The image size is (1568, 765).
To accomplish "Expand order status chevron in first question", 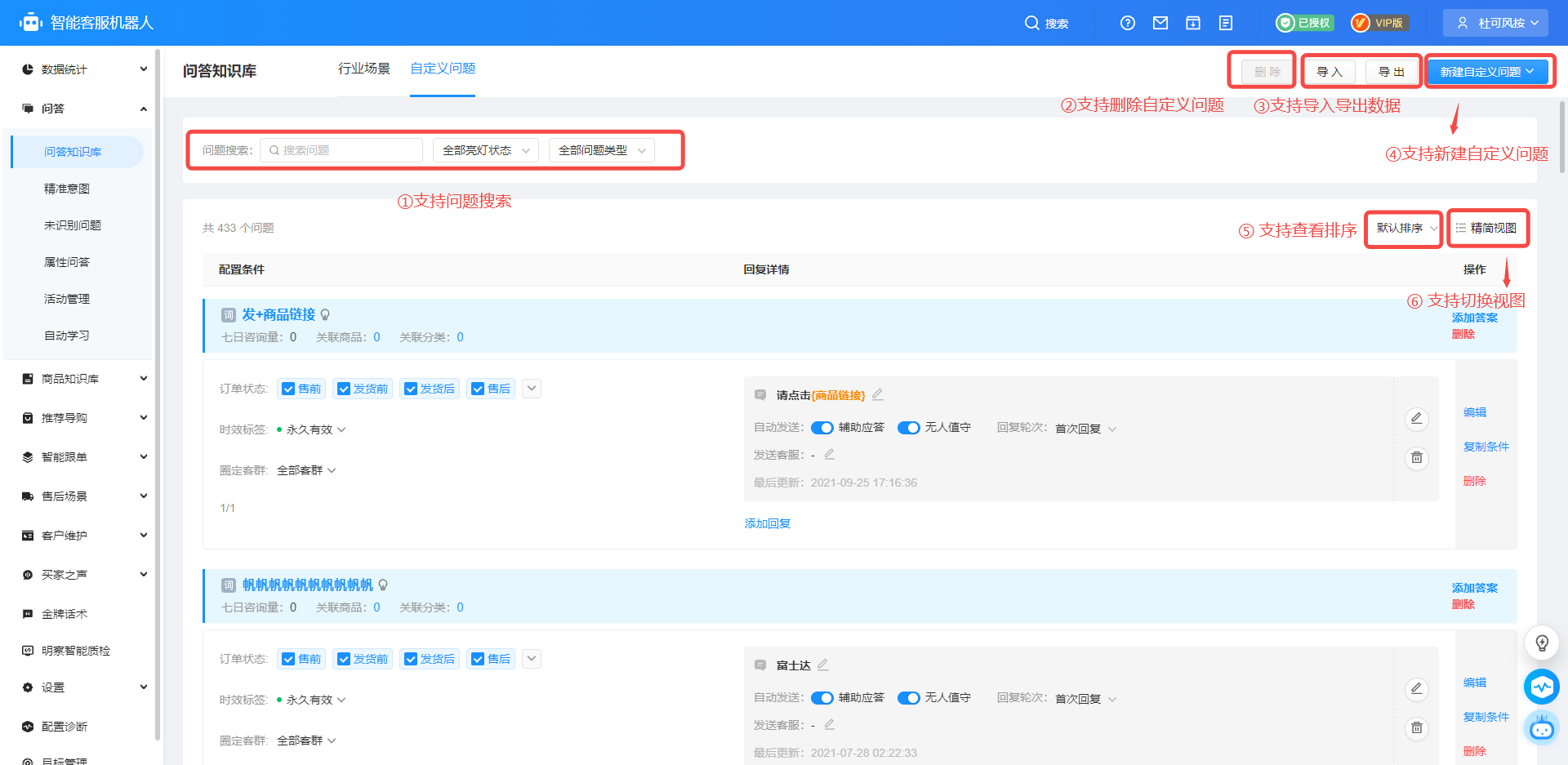I will [x=532, y=389].
